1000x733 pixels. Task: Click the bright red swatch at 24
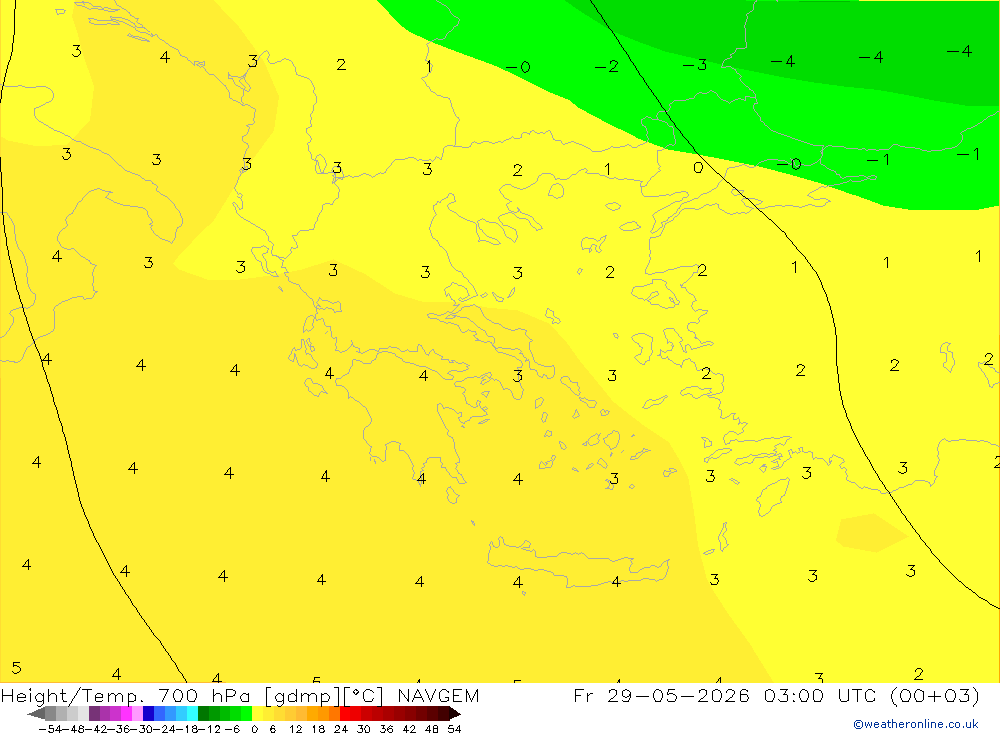(x=345, y=714)
